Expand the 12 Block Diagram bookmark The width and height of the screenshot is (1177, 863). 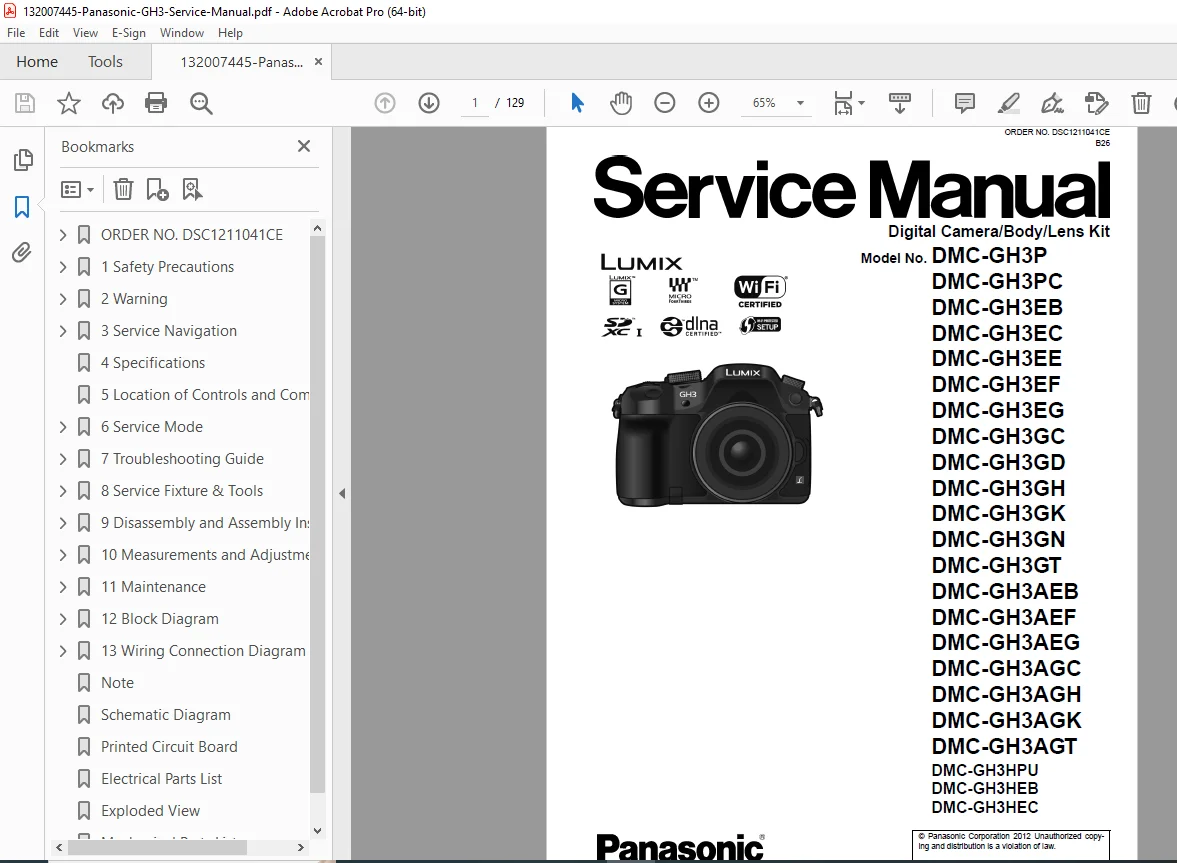tap(63, 619)
